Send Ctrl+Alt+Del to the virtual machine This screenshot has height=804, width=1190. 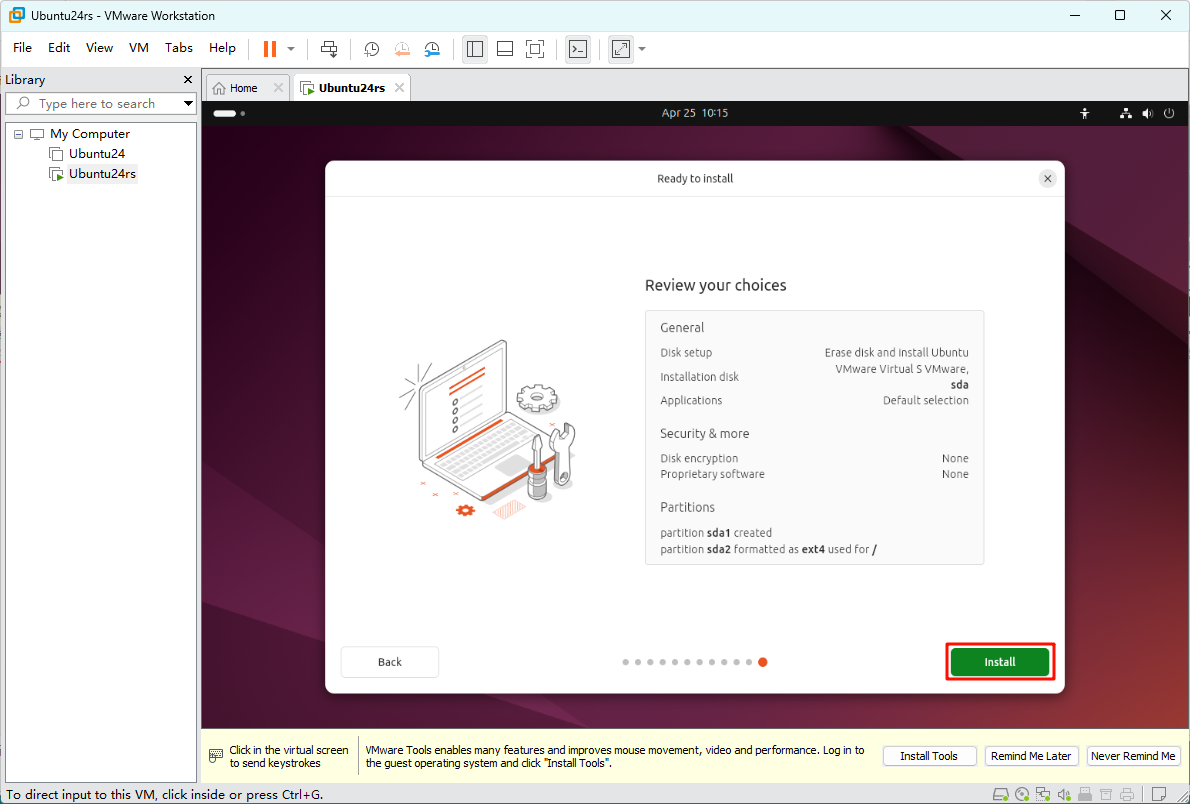(x=329, y=49)
